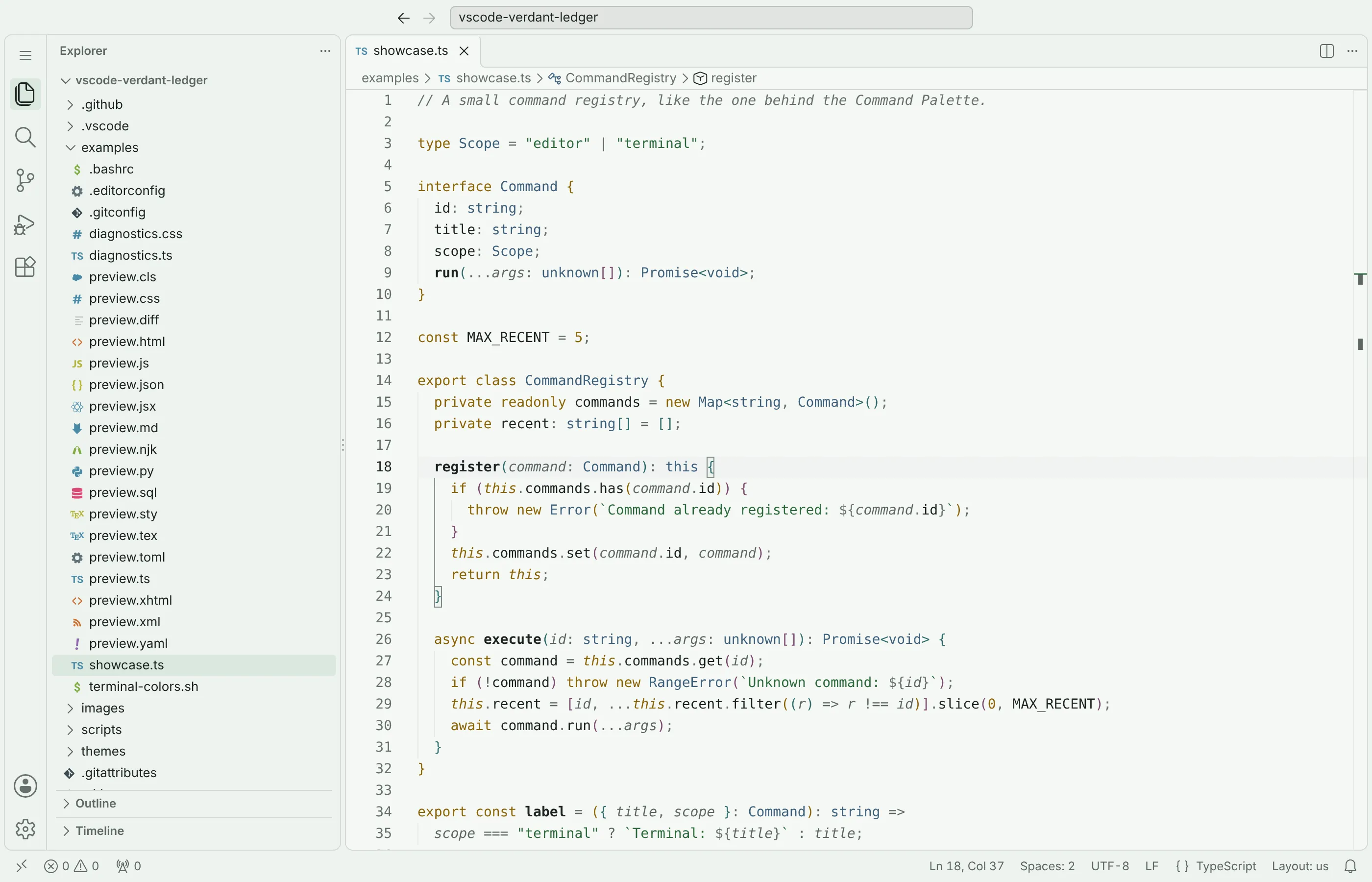Open editor More Actions ellipsis
1372x882 pixels.
tap(1352, 51)
